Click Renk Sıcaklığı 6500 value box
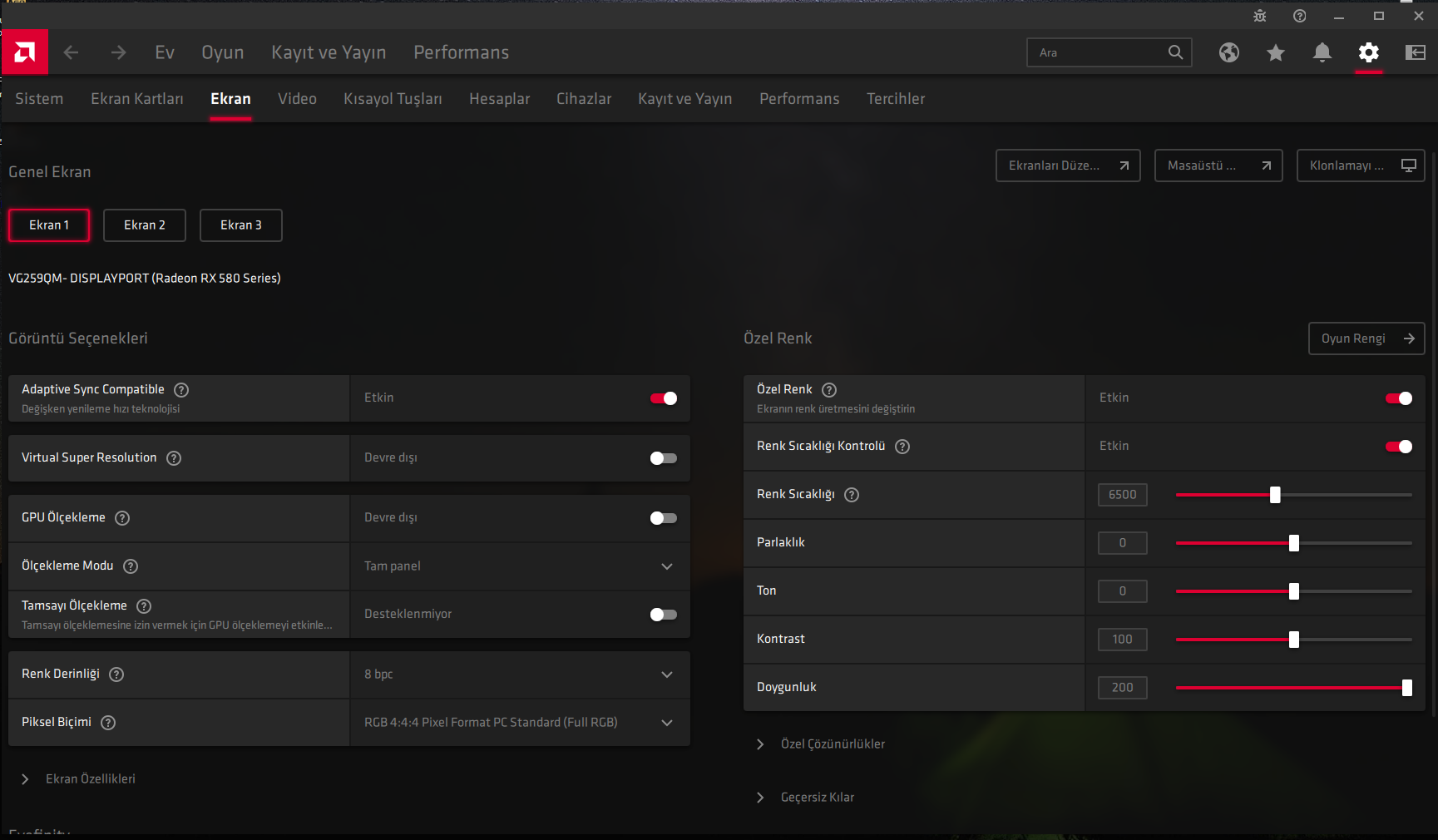The width and height of the screenshot is (1438, 840). 1123,495
